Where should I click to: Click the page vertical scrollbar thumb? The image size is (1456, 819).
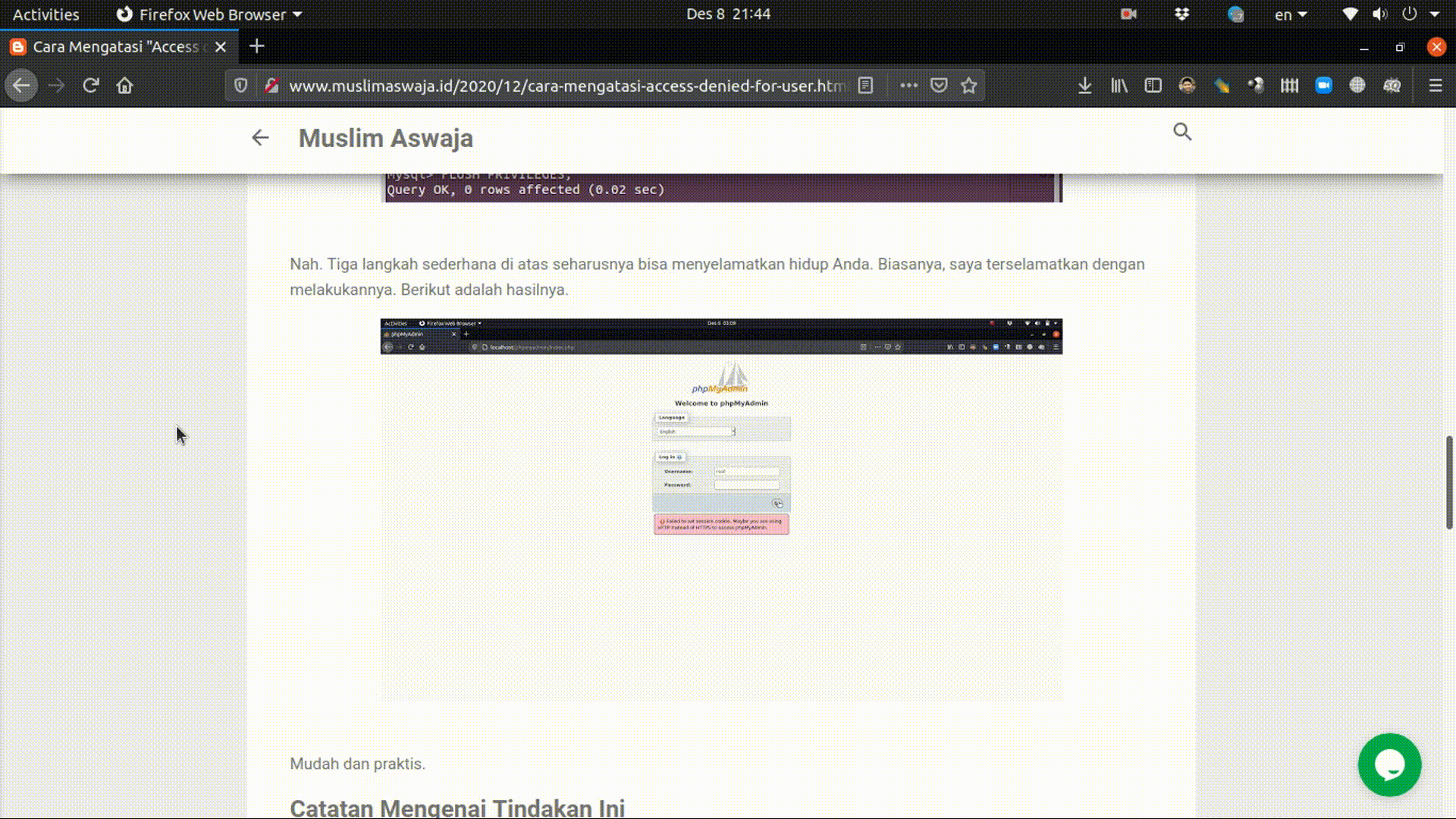(x=1449, y=482)
